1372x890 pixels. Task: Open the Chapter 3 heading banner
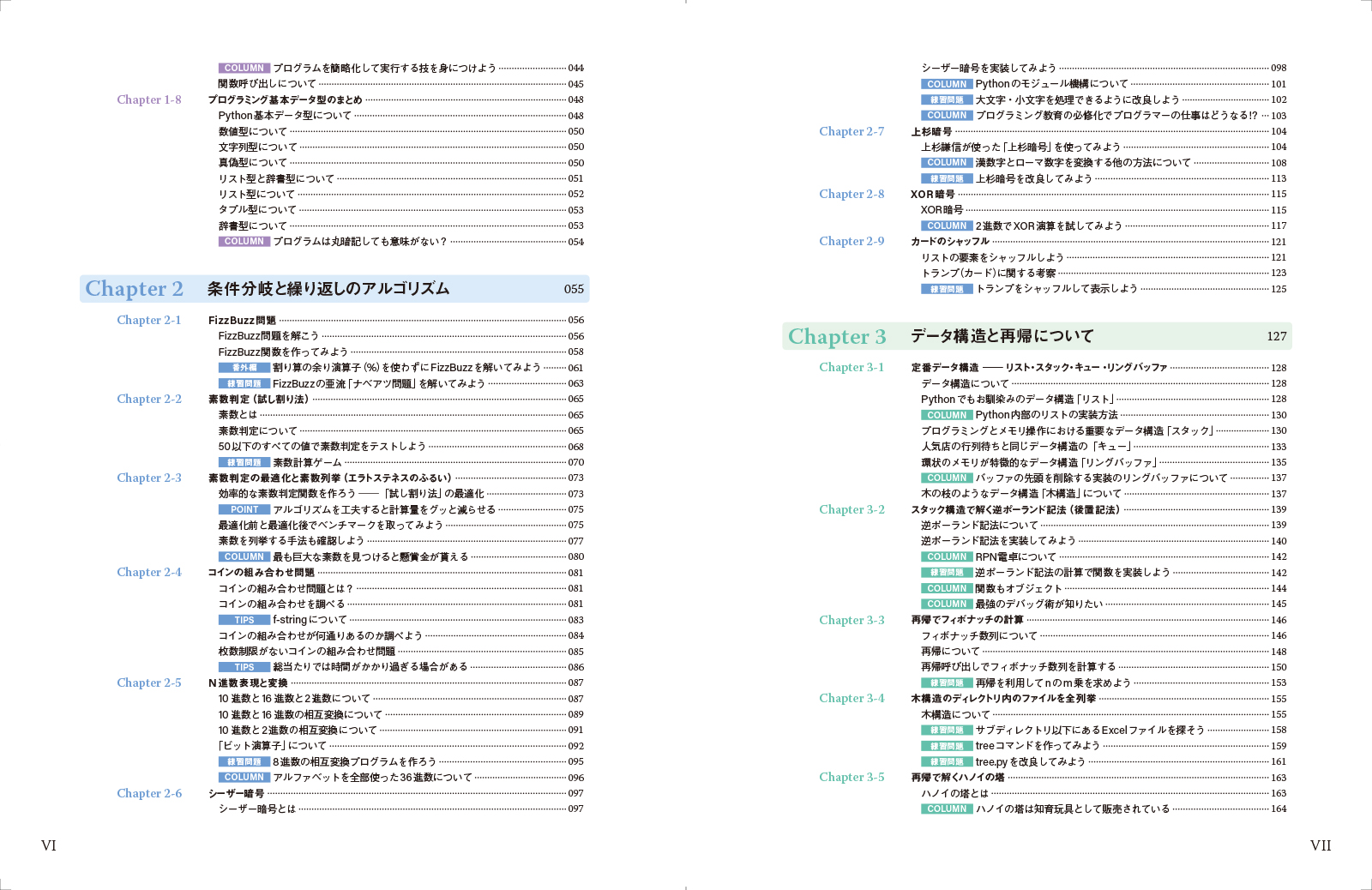click(1036, 336)
